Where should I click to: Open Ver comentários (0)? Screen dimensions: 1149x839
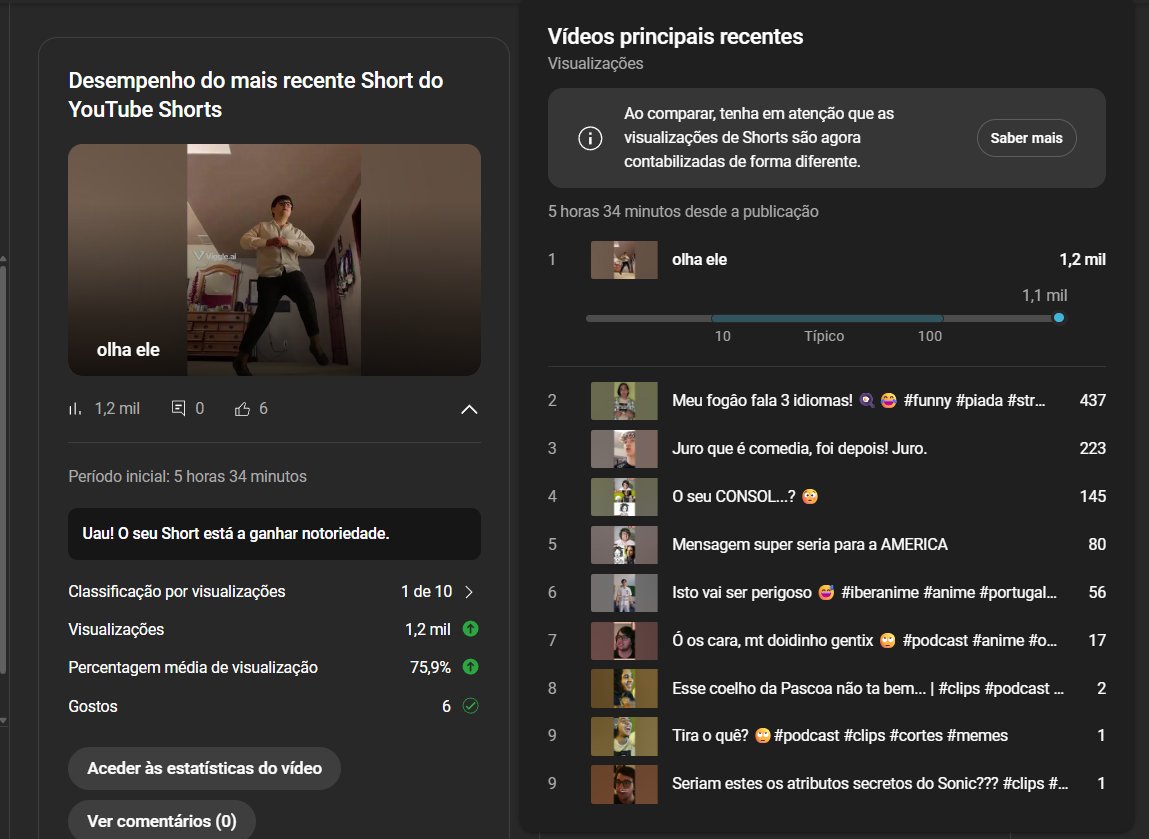click(162, 820)
